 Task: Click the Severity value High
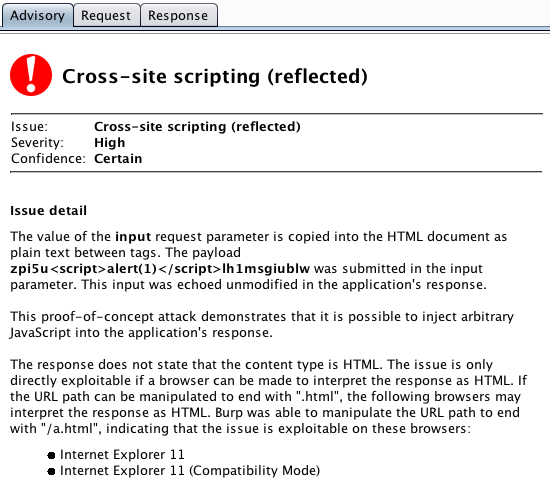pos(109,142)
